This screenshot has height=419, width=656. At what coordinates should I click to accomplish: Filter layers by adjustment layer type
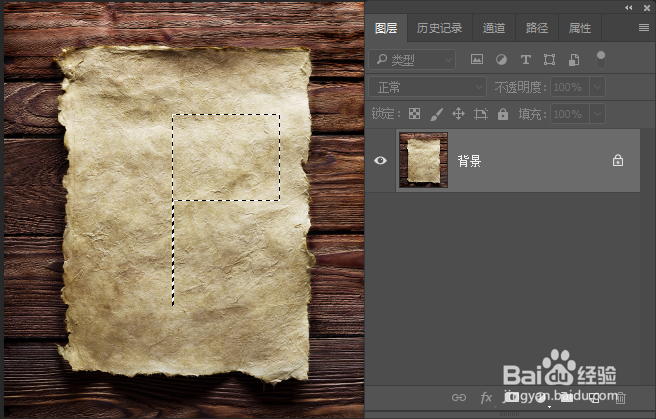click(x=501, y=60)
